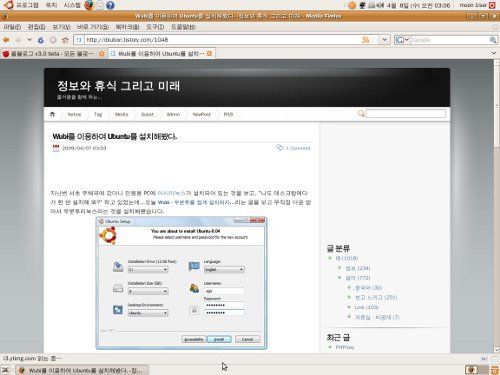500x375 pixels.
Task: Open the blue help icon in top panel
Action: [x=110, y=5]
